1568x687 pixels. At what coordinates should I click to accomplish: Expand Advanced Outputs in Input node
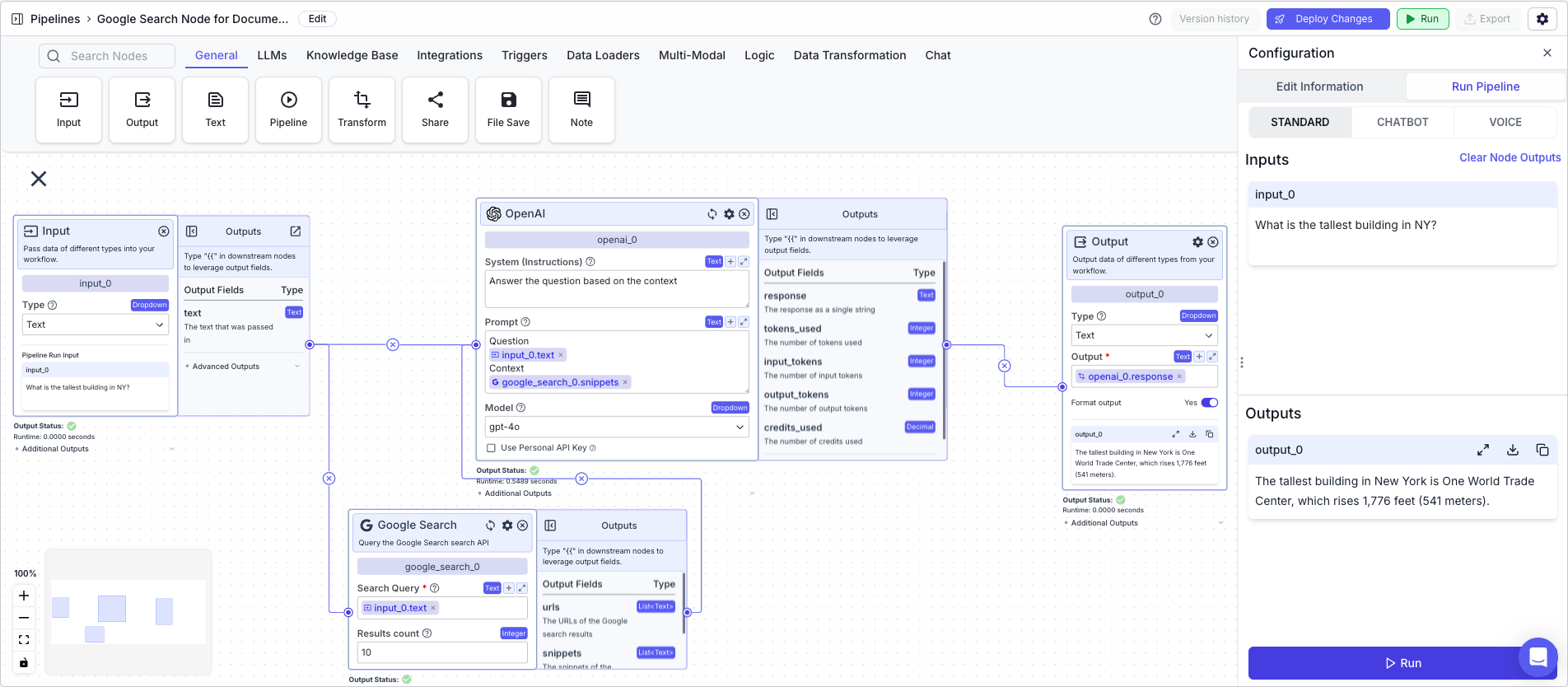pyautogui.click(x=243, y=367)
